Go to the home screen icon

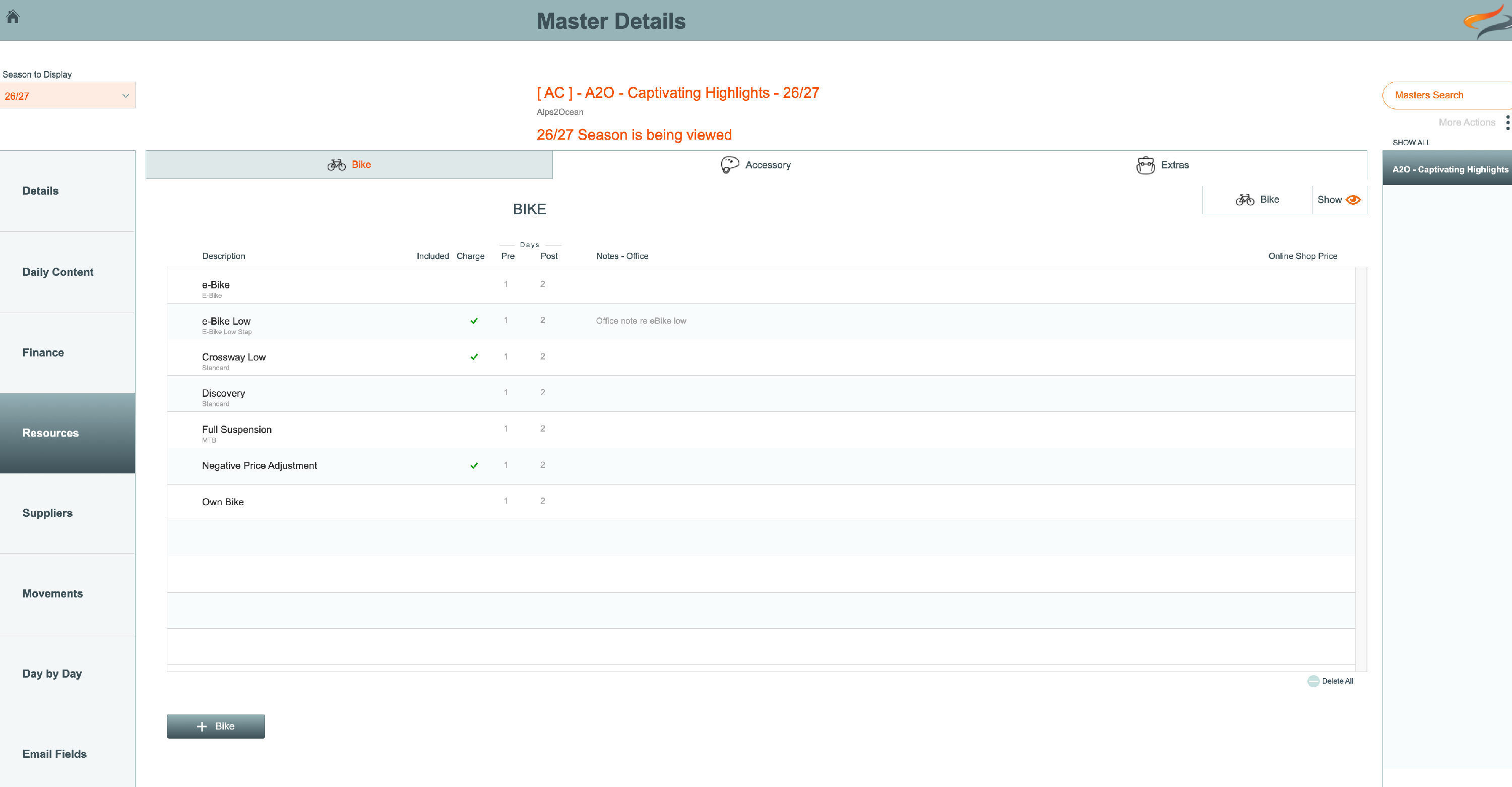point(13,17)
